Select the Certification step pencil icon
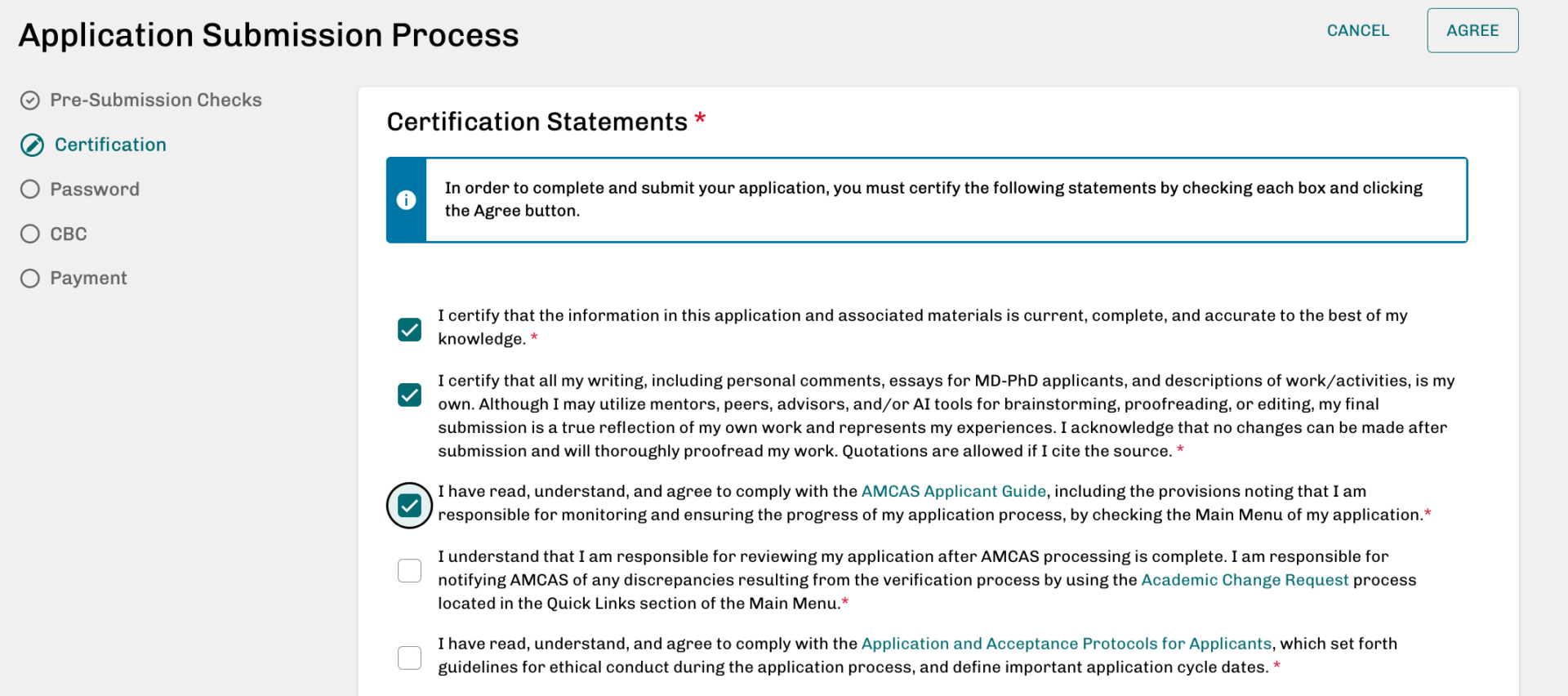The height and width of the screenshot is (696, 1568). [33, 145]
